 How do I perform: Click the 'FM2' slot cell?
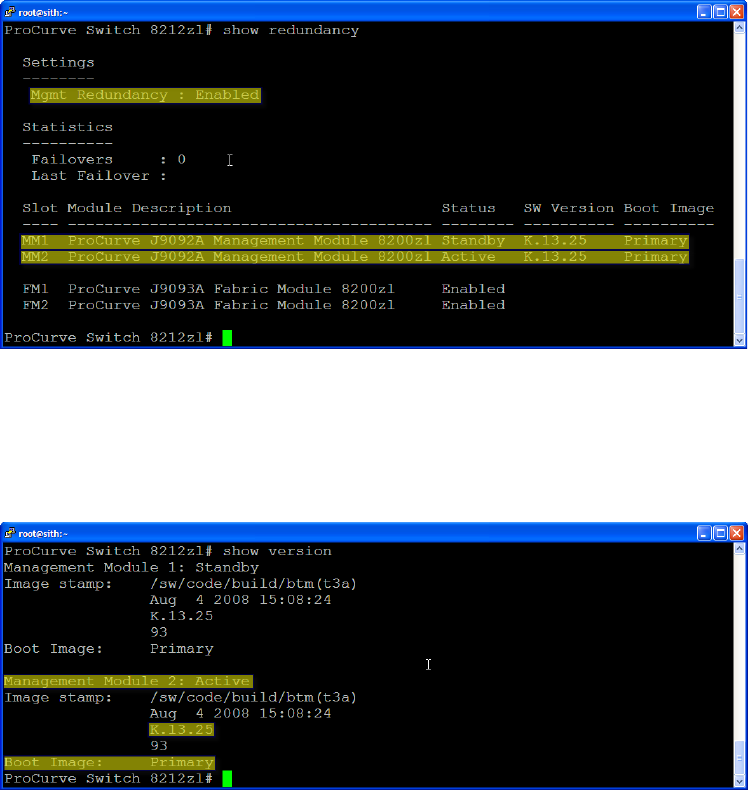35,305
